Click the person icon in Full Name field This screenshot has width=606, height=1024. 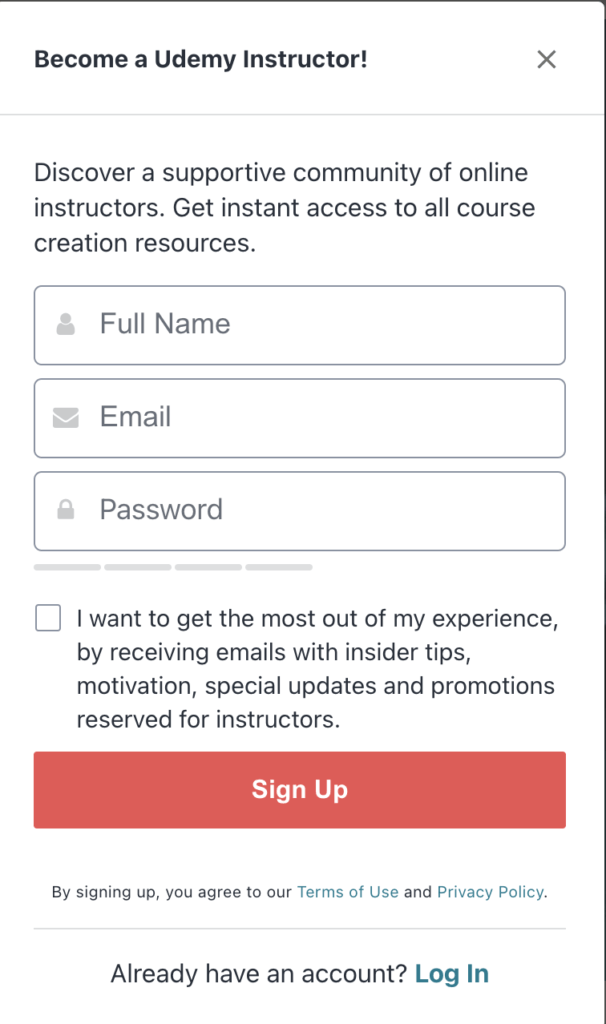click(66, 324)
